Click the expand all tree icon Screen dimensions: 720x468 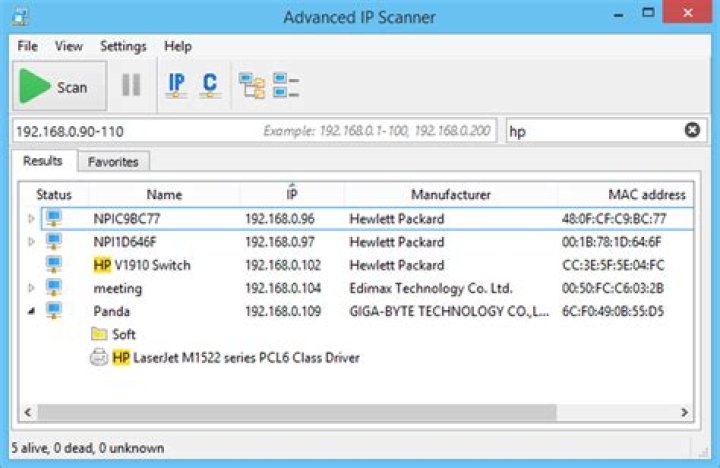point(252,86)
